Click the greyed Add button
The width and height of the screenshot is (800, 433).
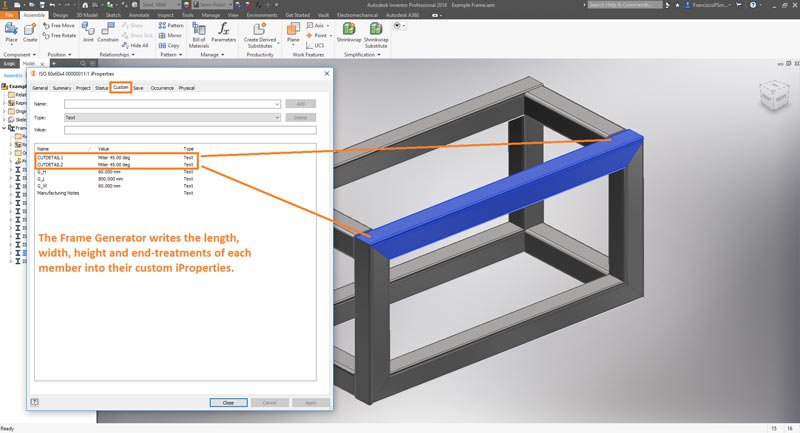point(301,104)
